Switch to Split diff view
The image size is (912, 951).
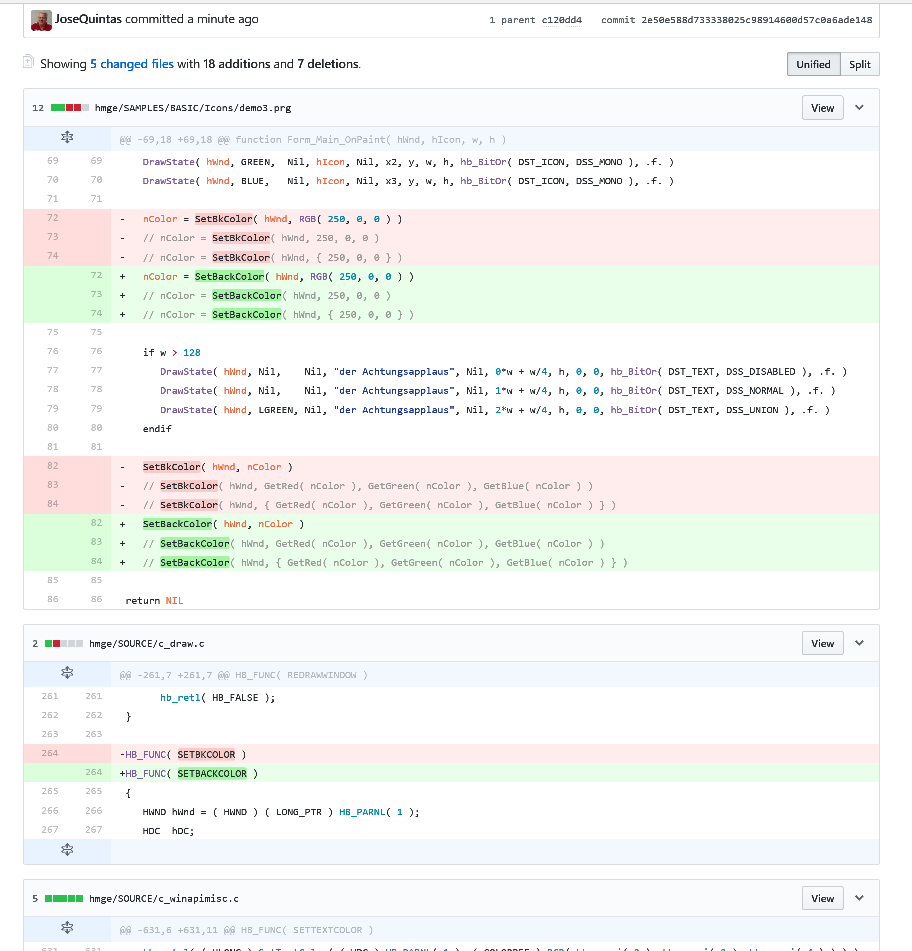pos(859,64)
